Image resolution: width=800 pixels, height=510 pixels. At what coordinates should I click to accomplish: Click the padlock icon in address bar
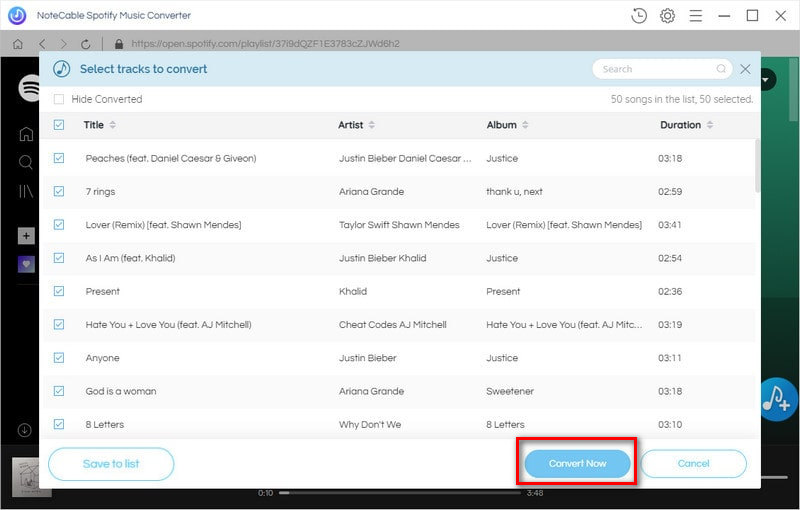click(x=119, y=44)
